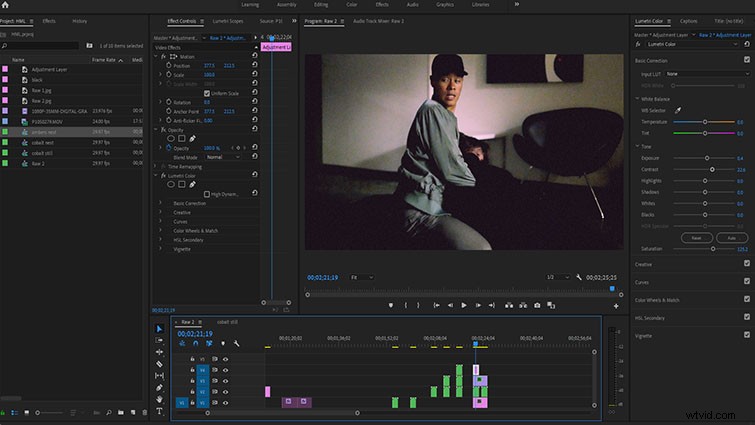Create new bin in Project panel

[x=121, y=412]
